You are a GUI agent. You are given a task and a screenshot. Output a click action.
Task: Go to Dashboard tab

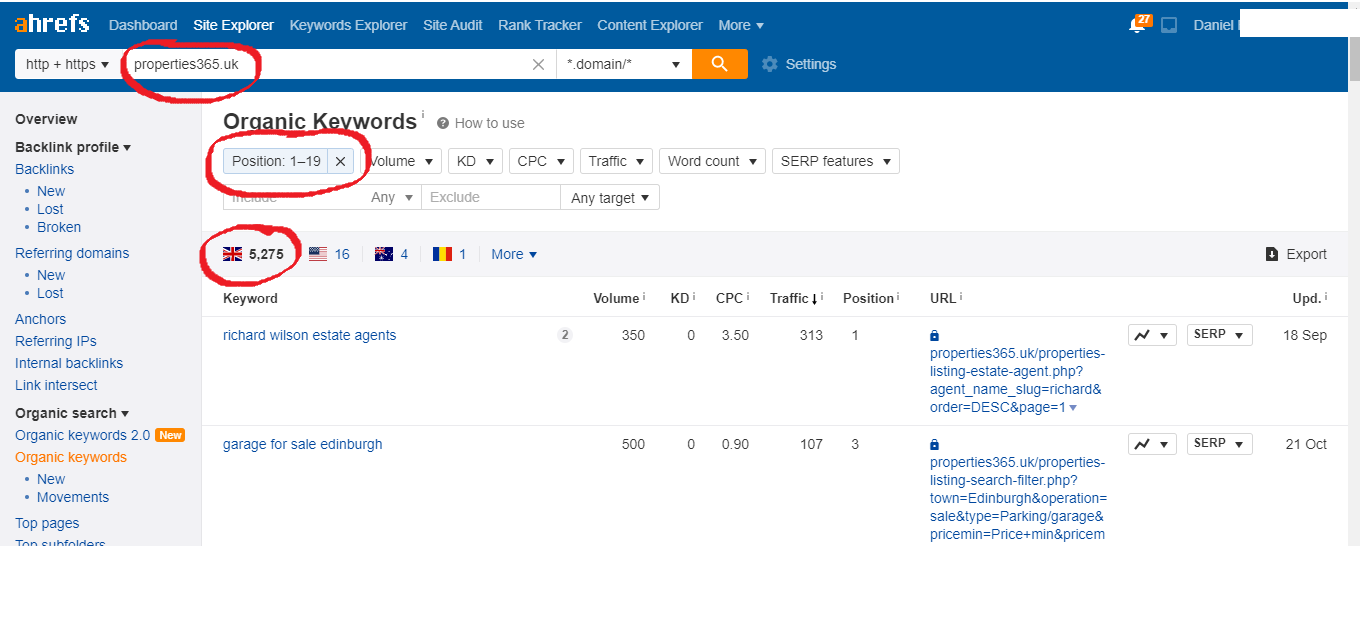coord(143,25)
